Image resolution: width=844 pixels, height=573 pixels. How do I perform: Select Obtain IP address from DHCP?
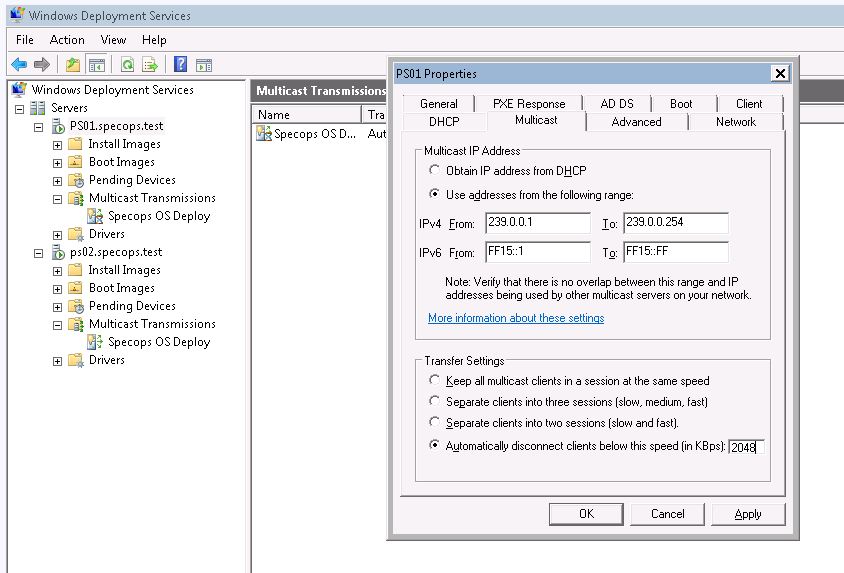434,170
